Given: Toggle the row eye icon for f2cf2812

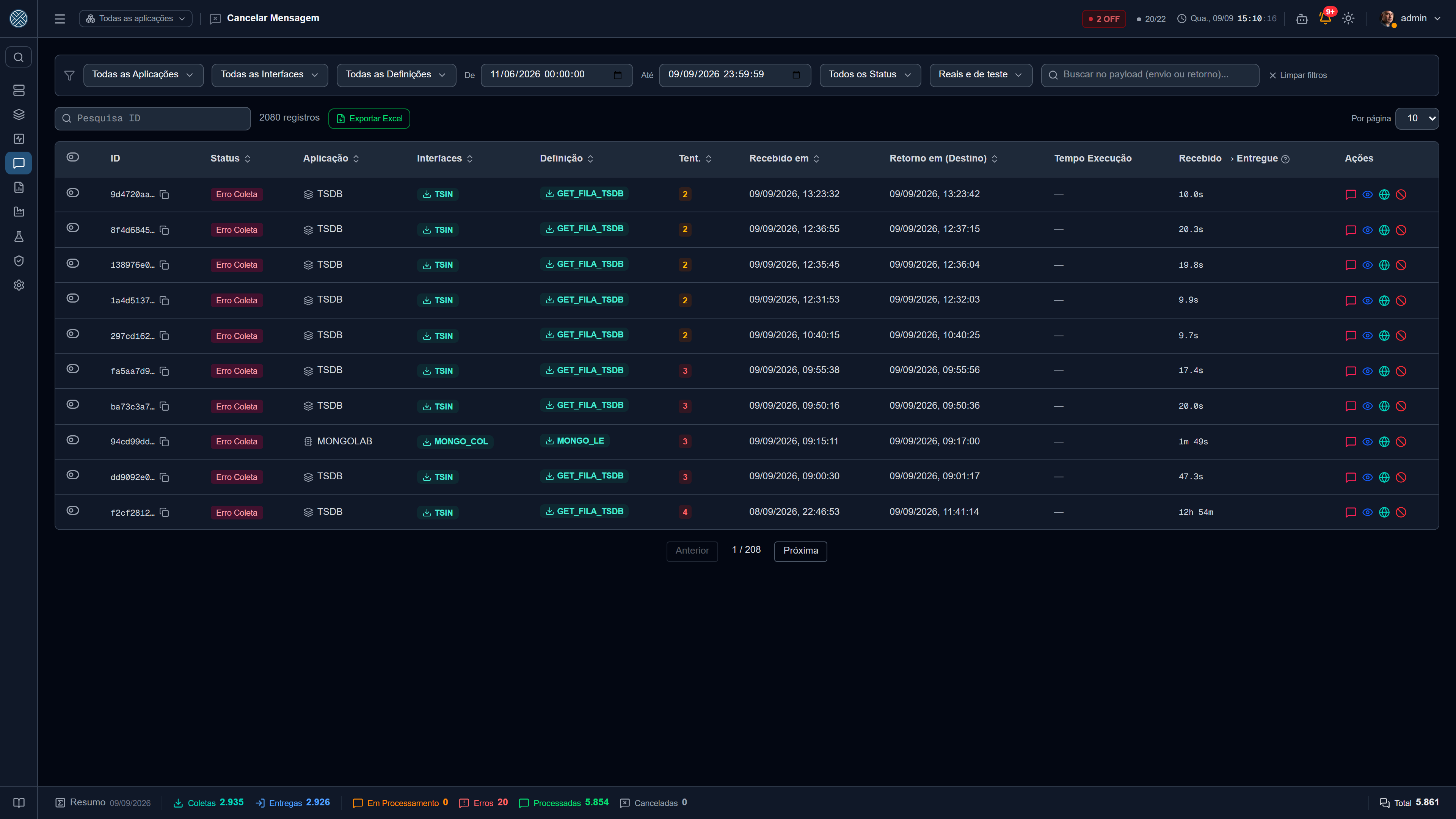Looking at the screenshot, I should (73, 510).
